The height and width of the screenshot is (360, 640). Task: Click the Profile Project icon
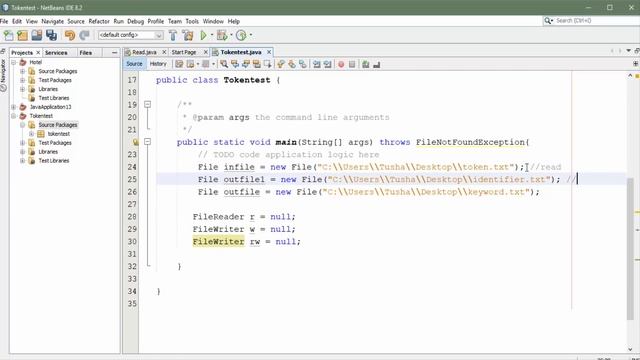(x=241, y=36)
